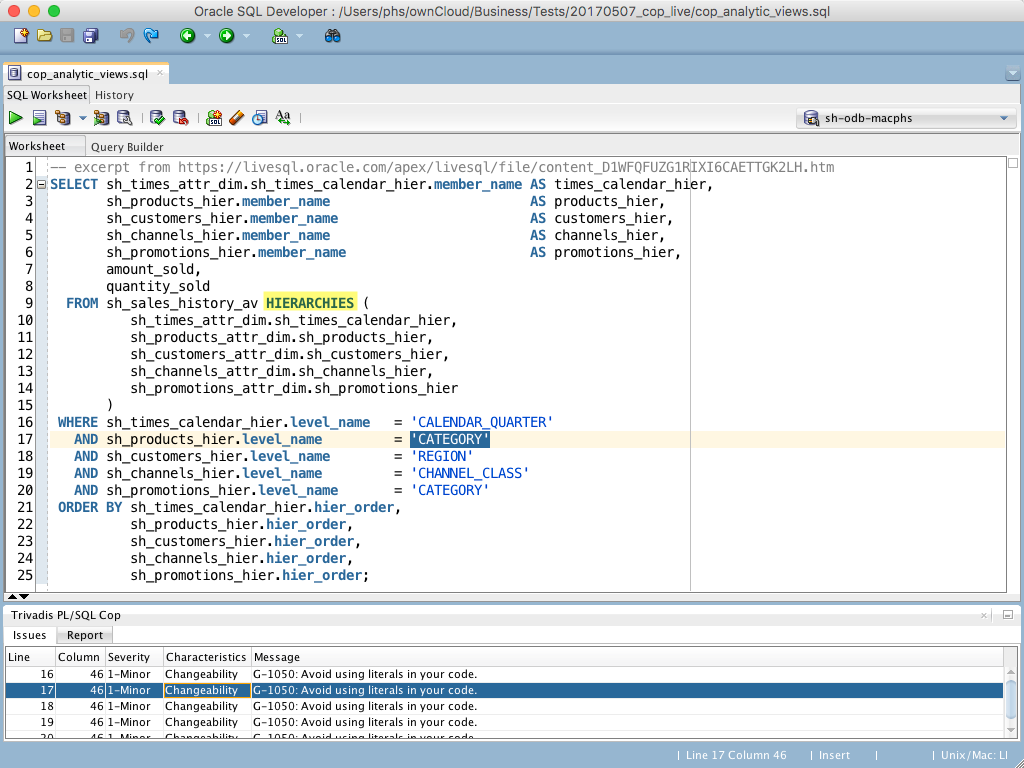
Task: Click the Redo arrow icon
Action: [x=151, y=36]
